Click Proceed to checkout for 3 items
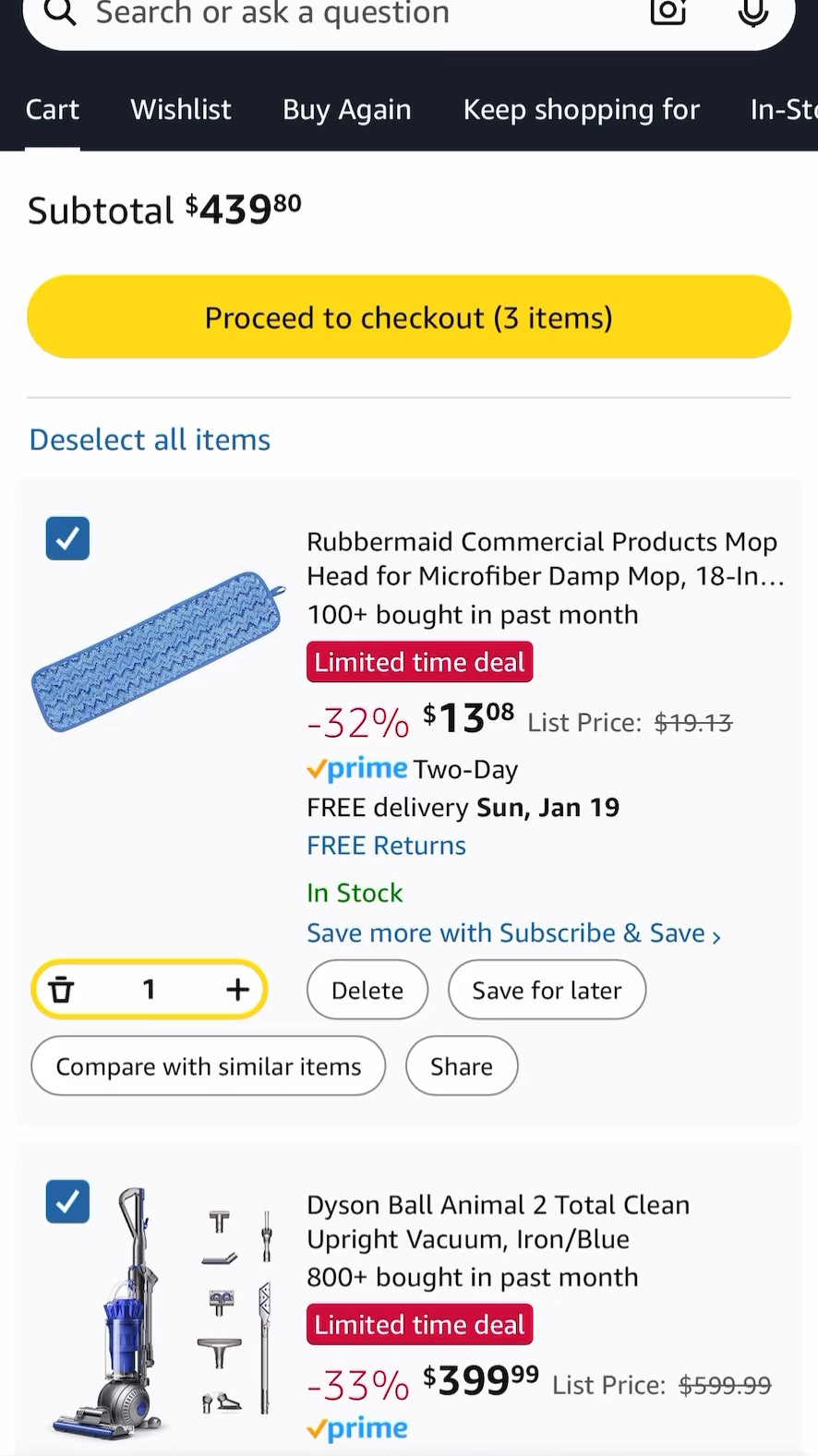The width and height of the screenshot is (818, 1456). coord(409,317)
